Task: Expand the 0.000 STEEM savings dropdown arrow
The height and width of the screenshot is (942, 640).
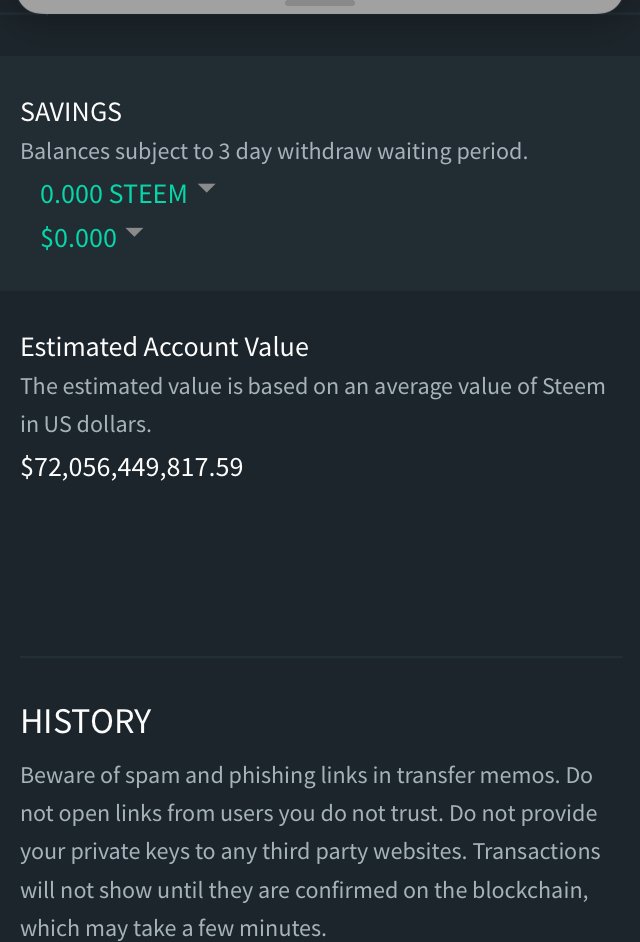Action: 206,188
